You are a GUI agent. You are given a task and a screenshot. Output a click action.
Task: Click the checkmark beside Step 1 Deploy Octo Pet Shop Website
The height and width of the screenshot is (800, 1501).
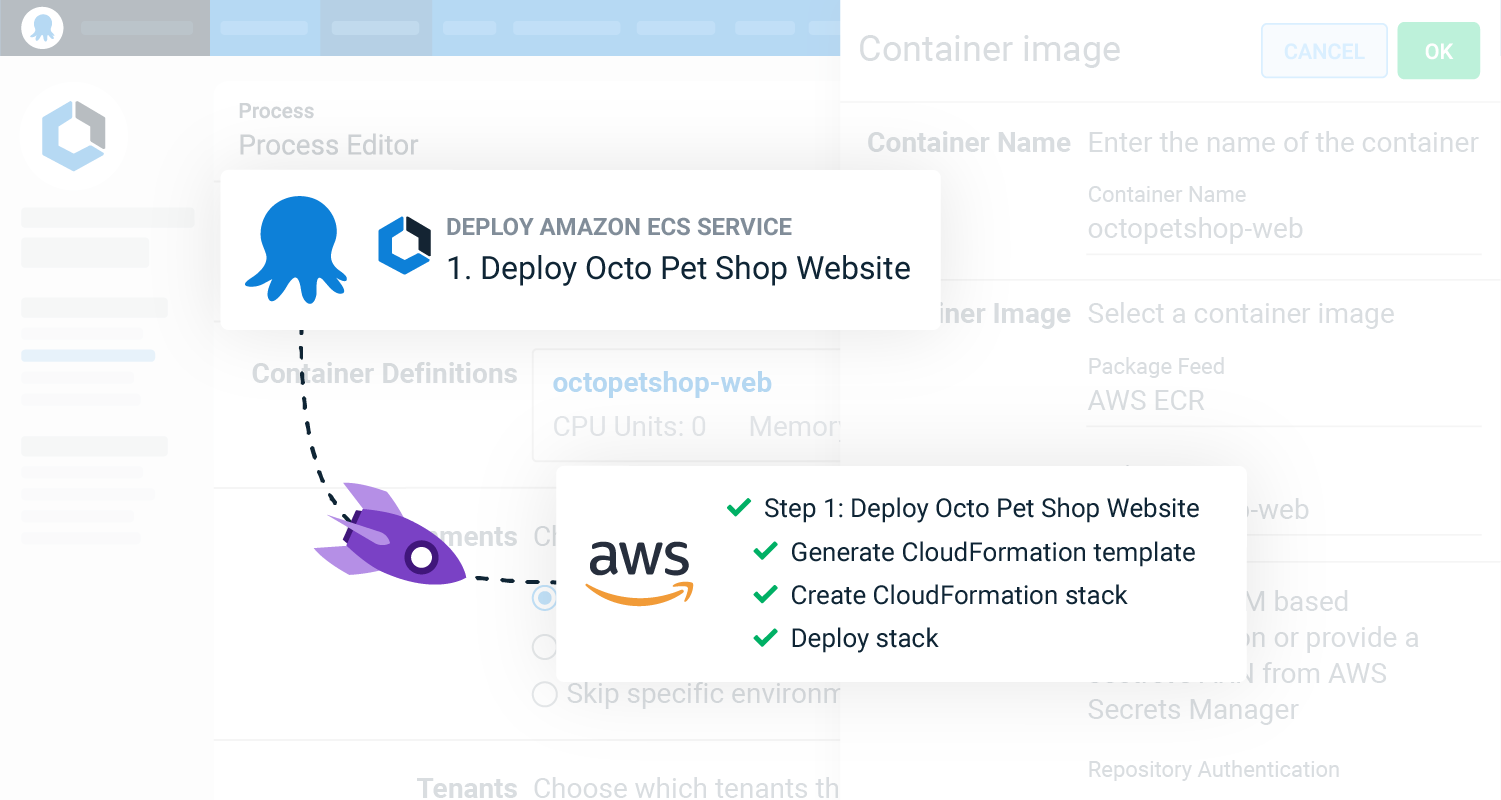click(738, 507)
